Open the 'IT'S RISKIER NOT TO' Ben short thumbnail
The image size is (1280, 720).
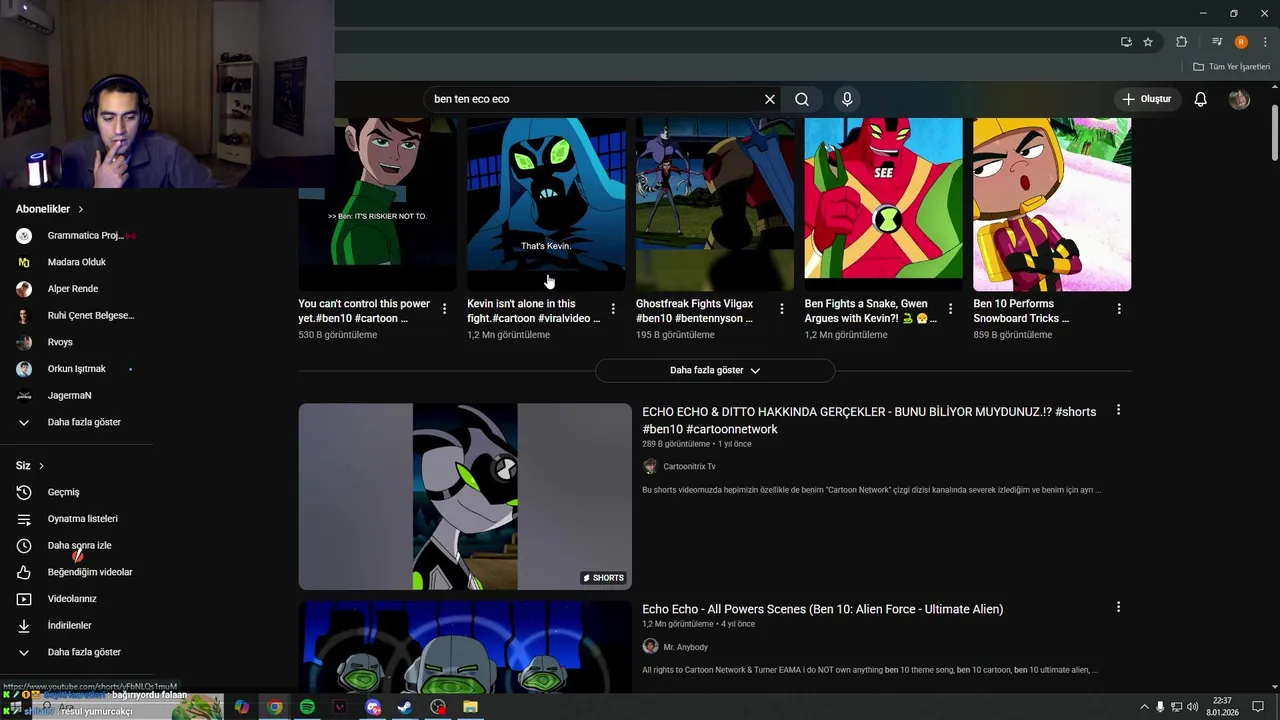377,204
